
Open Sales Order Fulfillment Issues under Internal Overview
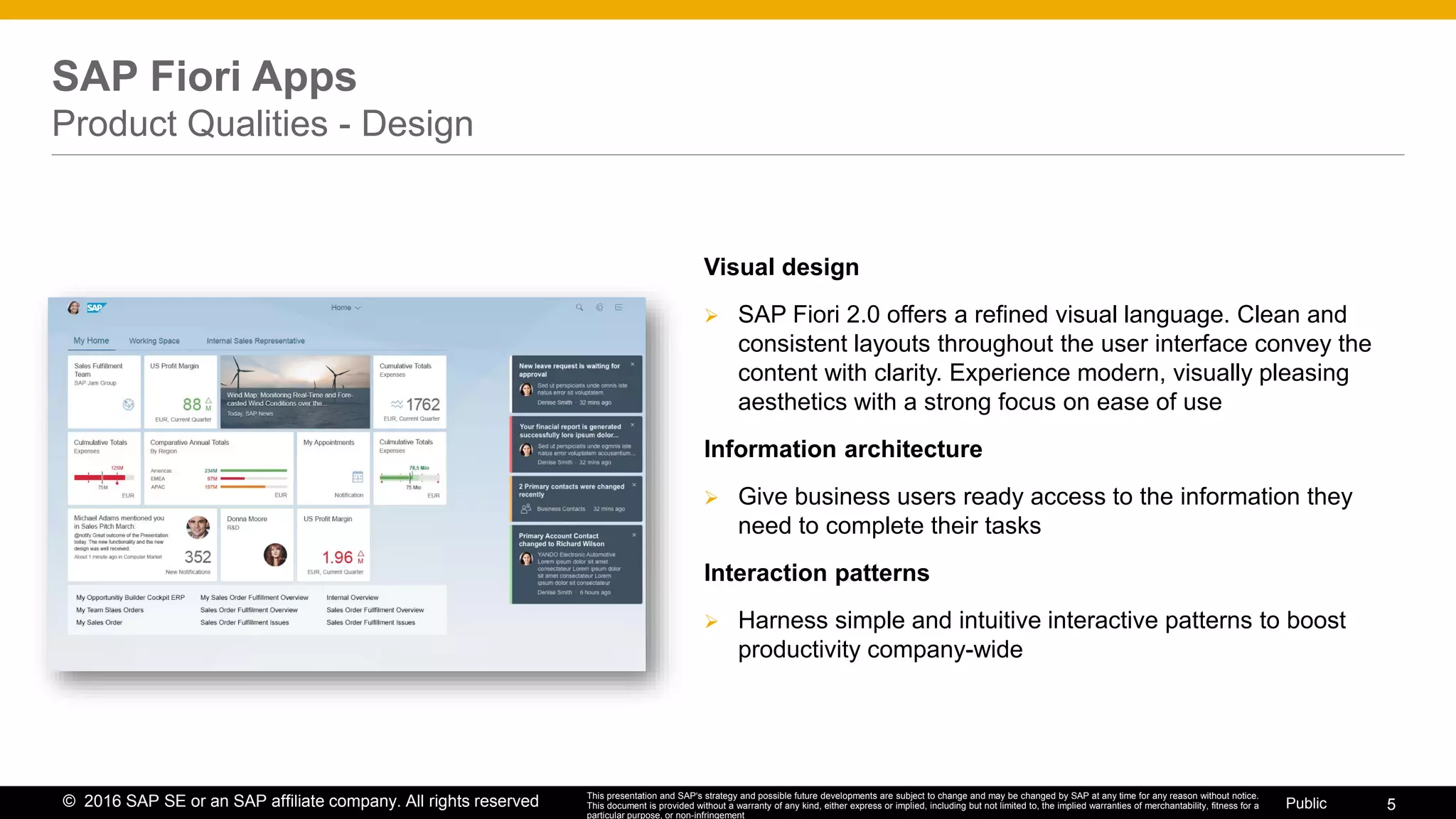371,623
